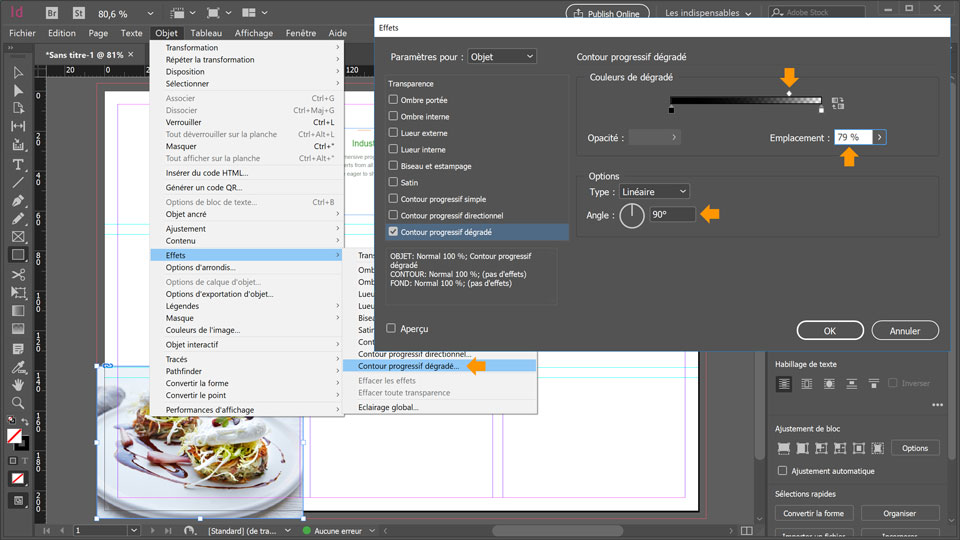This screenshot has height=540, width=960.
Task: Enable the Lueur externe checkbox
Action: pos(393,132)
